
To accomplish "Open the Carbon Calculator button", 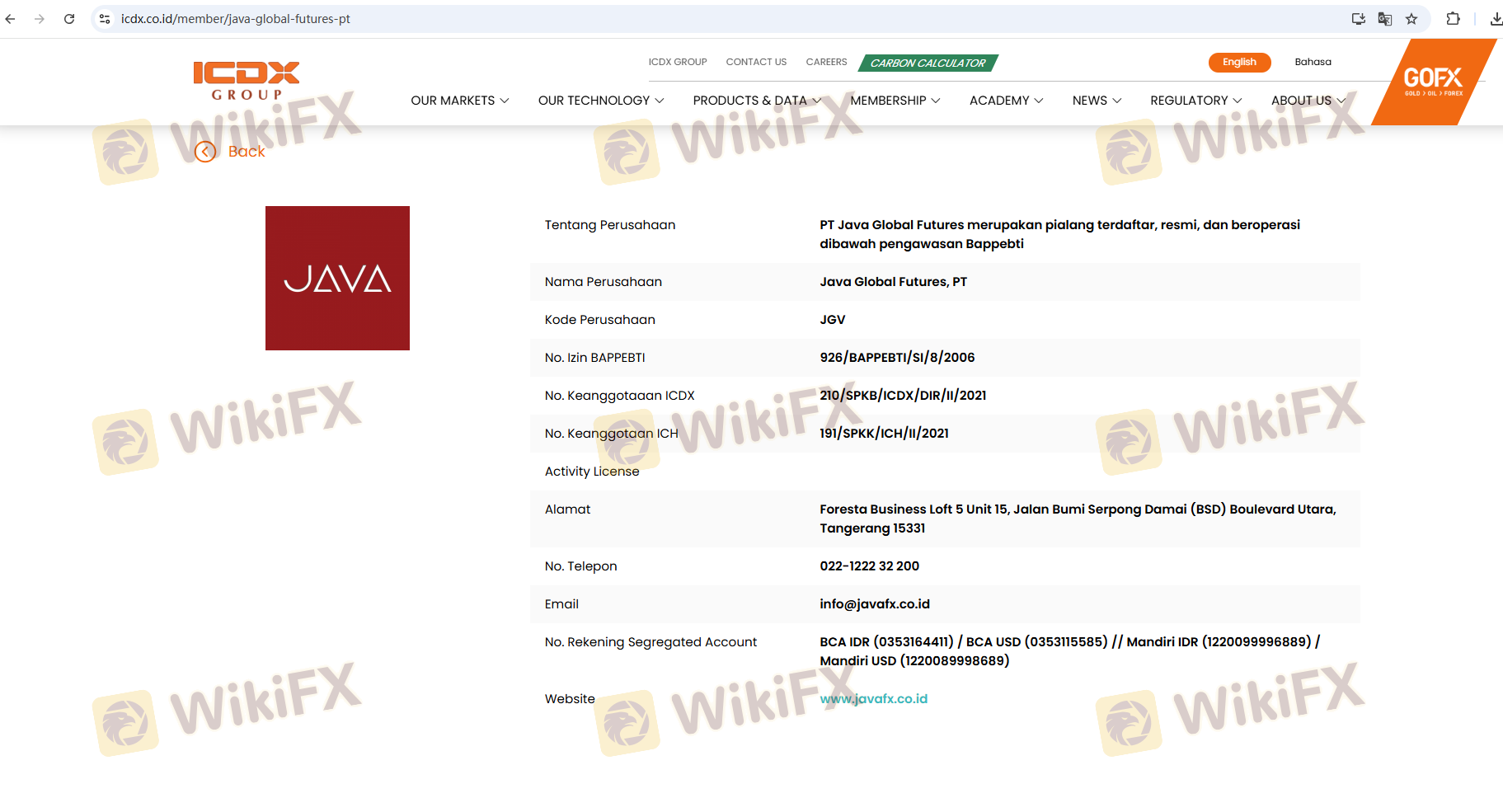I will click(x=928, y=63).
